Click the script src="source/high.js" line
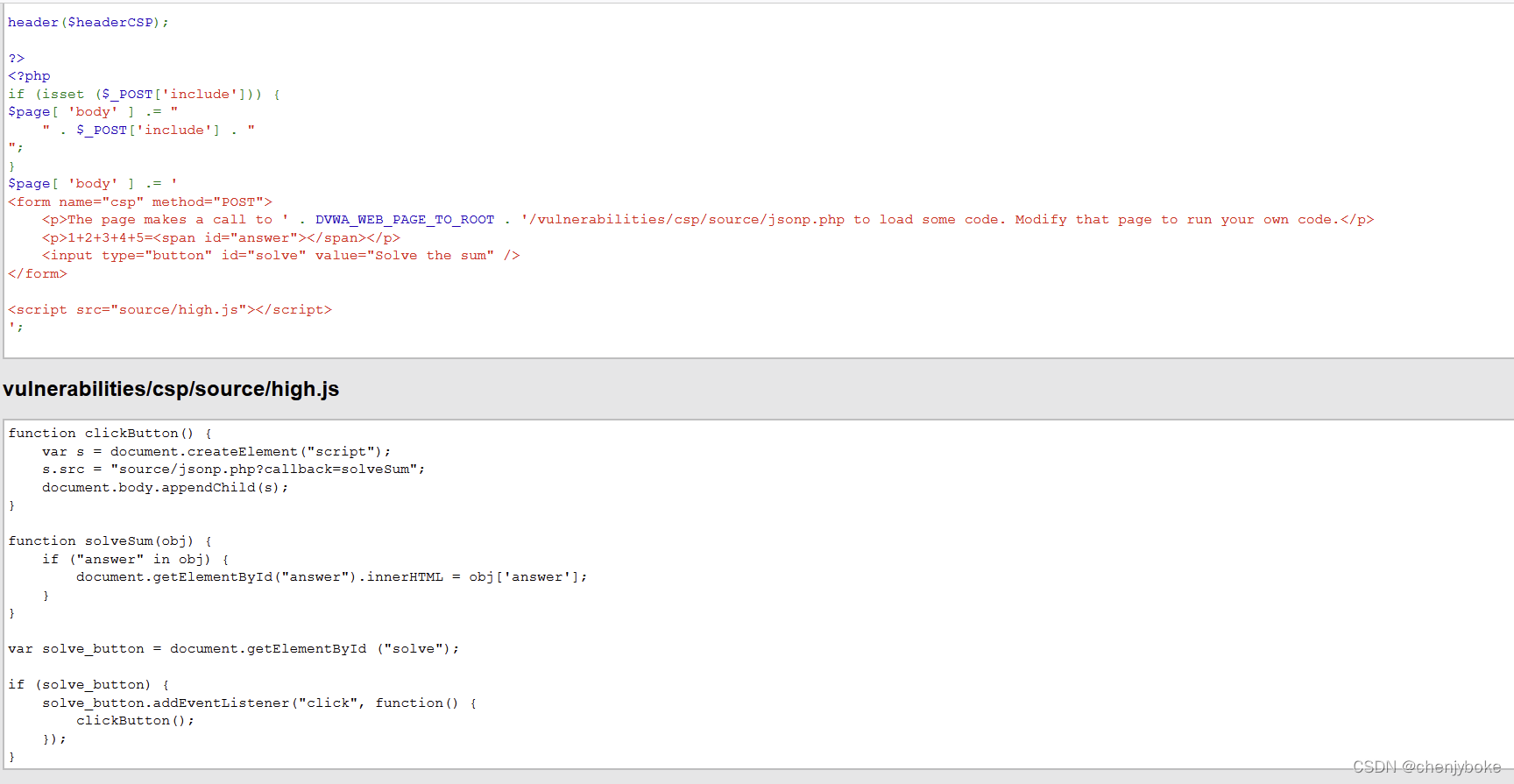The width and height of the screenshot is (1514, 784). 170,310
